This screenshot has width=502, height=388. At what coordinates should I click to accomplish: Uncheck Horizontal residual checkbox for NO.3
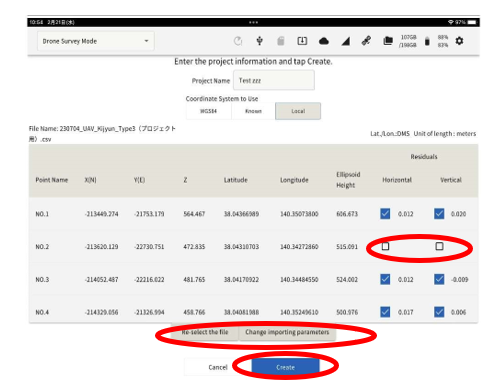tap(385, 279)
